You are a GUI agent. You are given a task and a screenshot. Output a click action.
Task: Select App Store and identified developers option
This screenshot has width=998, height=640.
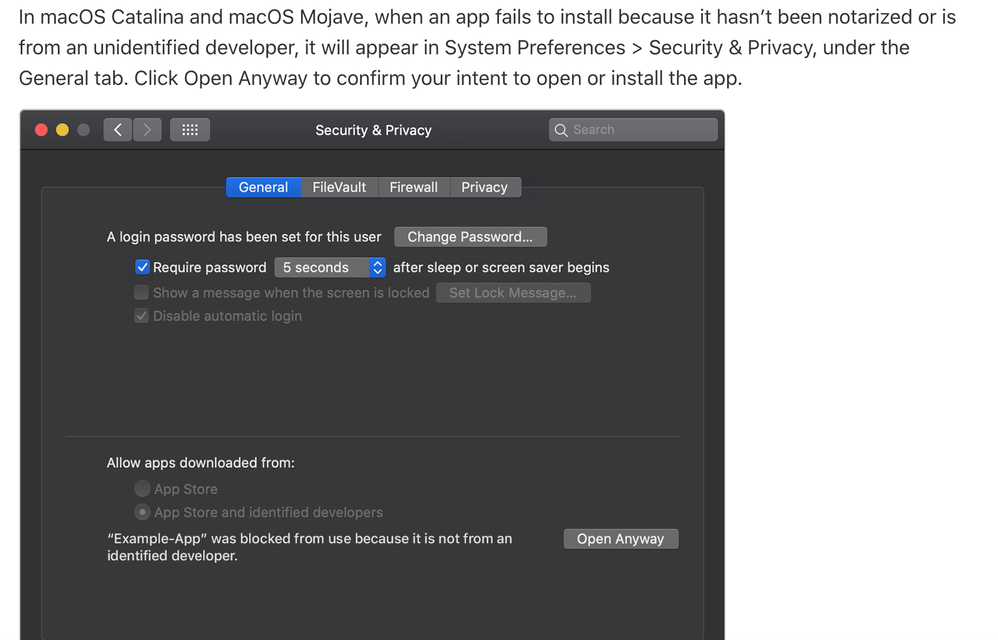click(x=143, y=512)
